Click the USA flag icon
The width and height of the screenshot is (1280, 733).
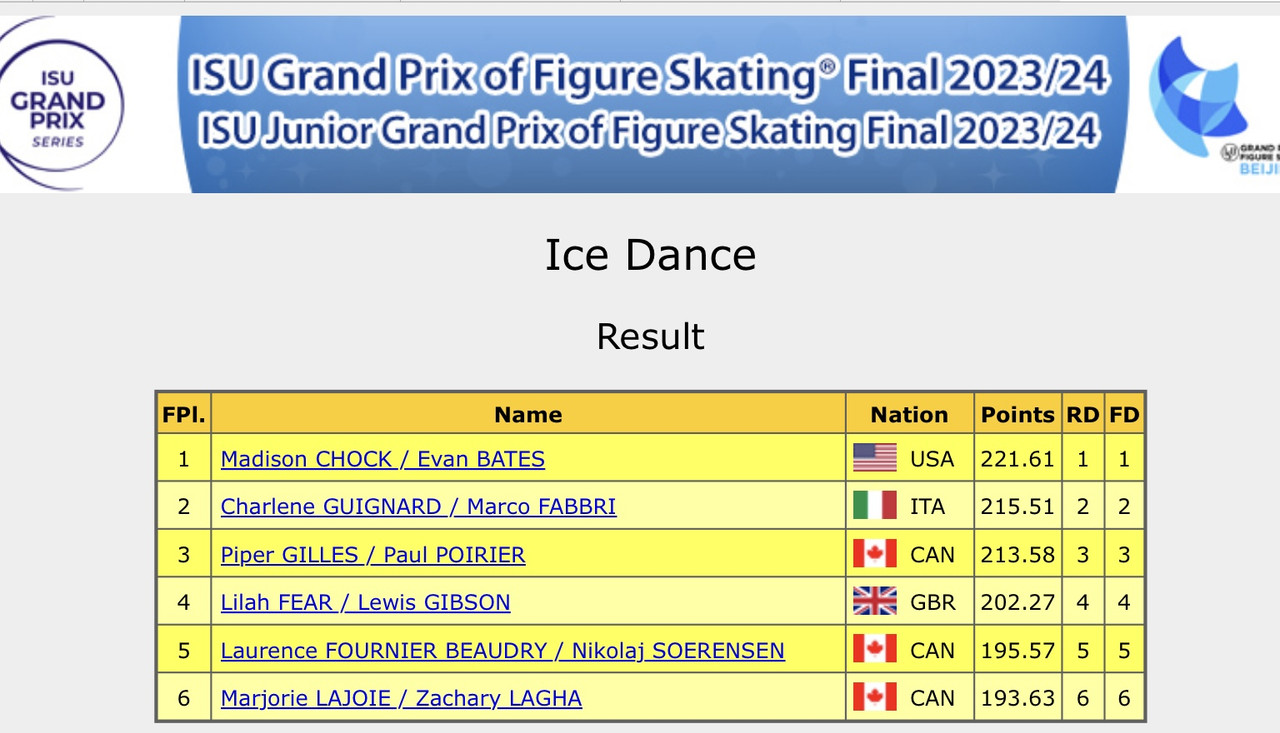[875, 458]
